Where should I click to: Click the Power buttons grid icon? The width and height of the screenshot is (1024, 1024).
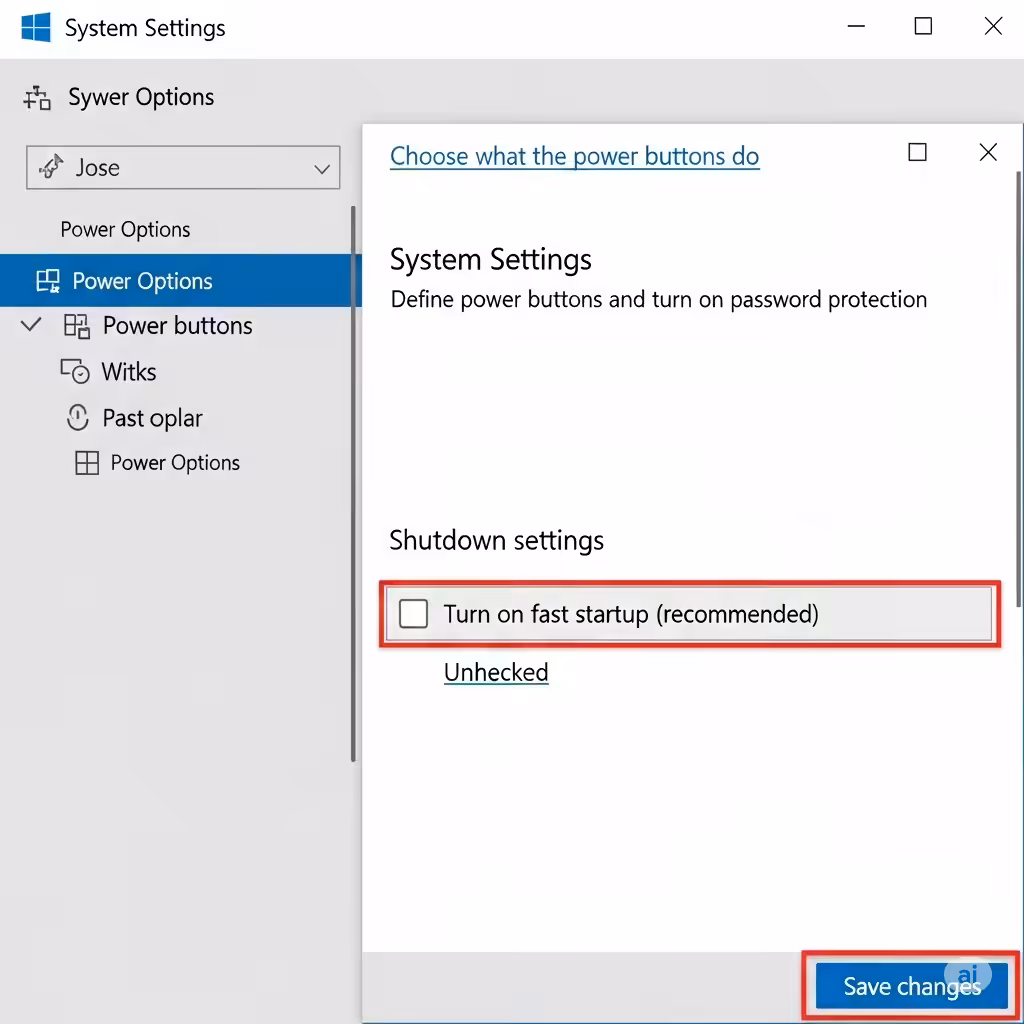(x=76, y=325)
